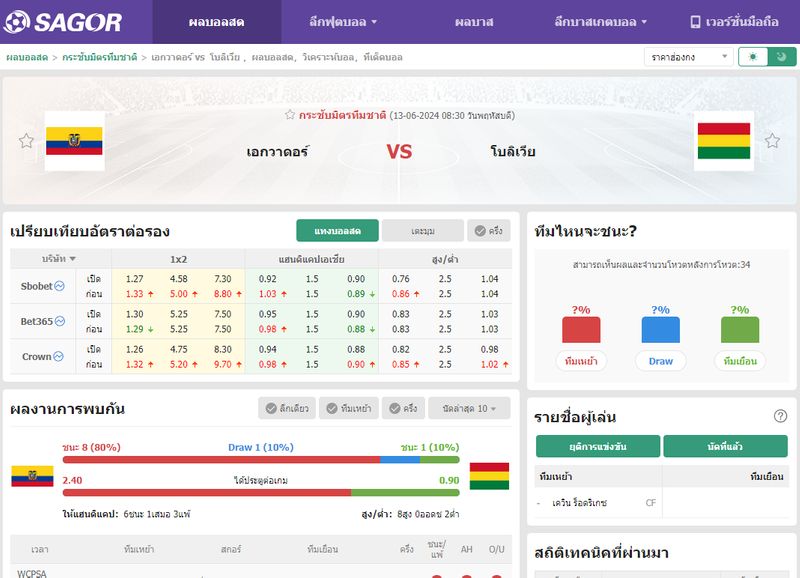Open Sbobet odds trend chart icon
This screenshot has height=578, width=800.
tap(59, 286)
